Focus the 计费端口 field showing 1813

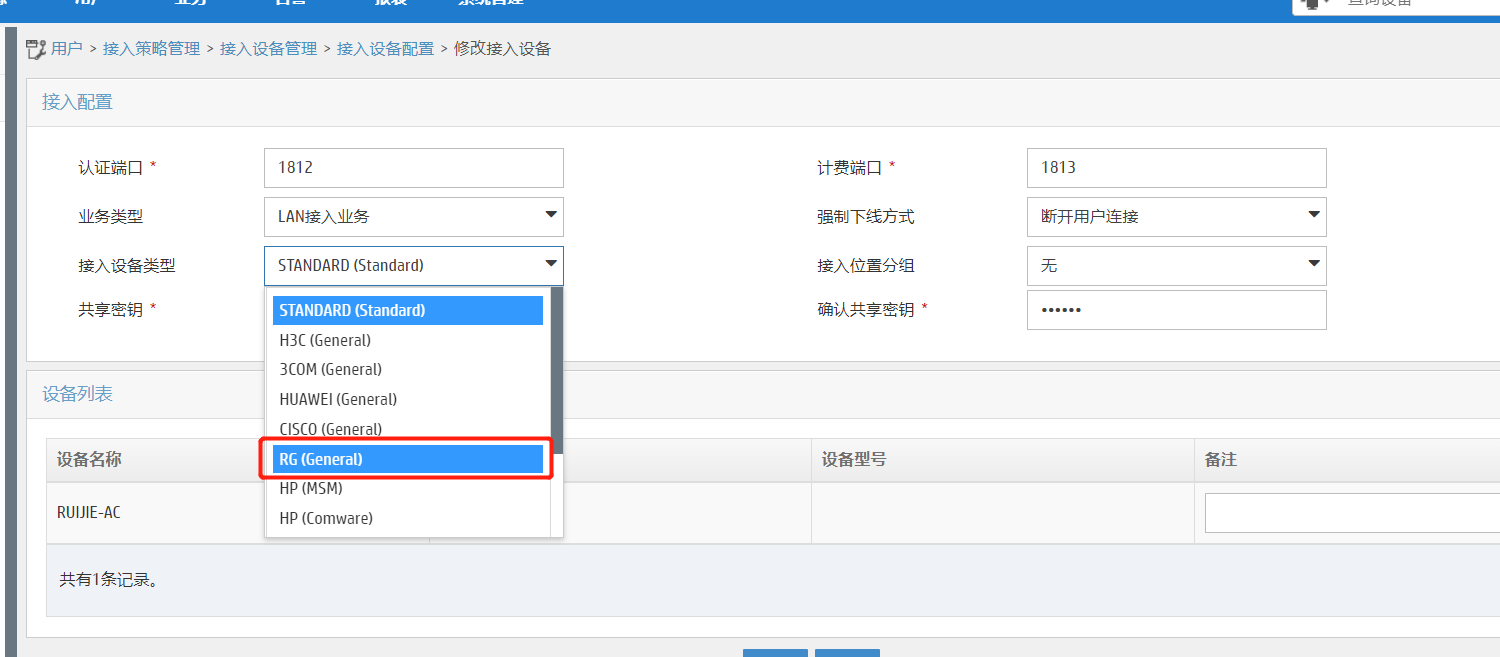tap(1177, 168)
